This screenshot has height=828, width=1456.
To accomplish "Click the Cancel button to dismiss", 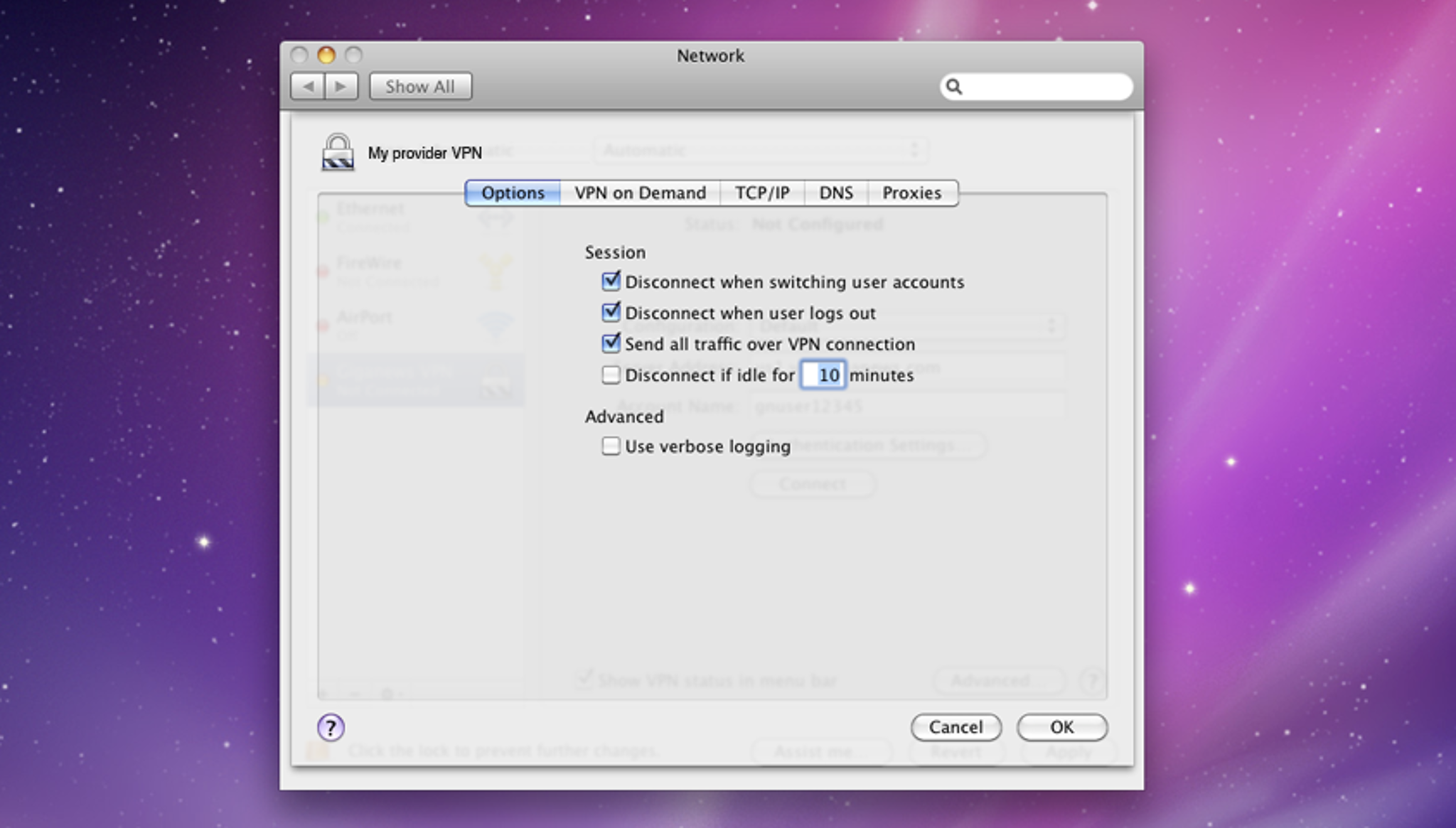I will pyautogui.click(x=956, y=727).
